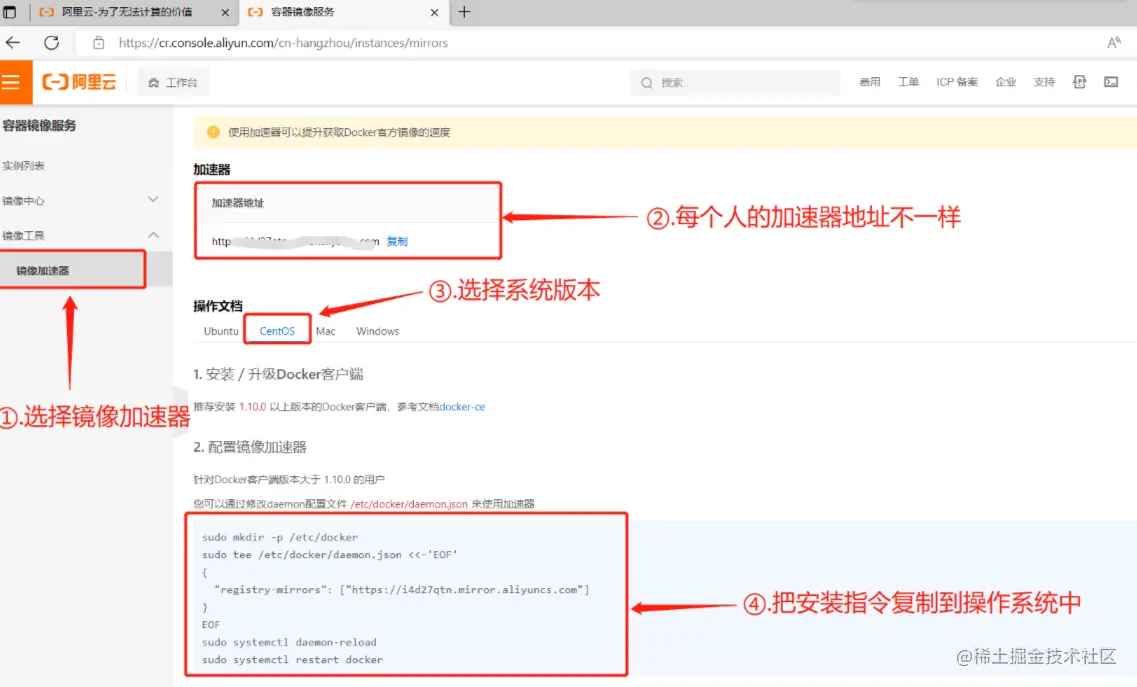Click the browser back arrow
1137x687 pixels.
(x=13, y=43)
